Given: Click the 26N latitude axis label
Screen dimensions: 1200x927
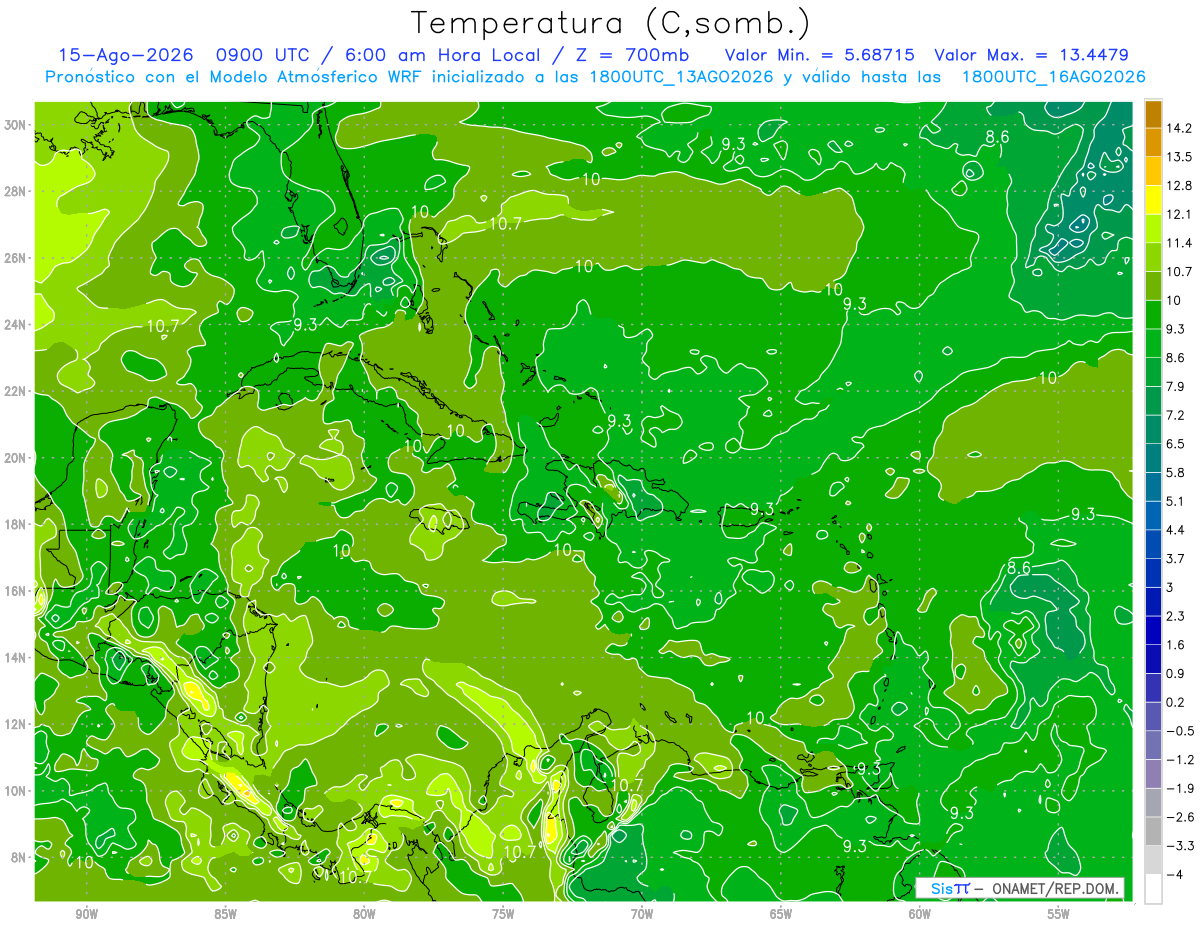Looking at the screenshot, I should coord(17,258).
